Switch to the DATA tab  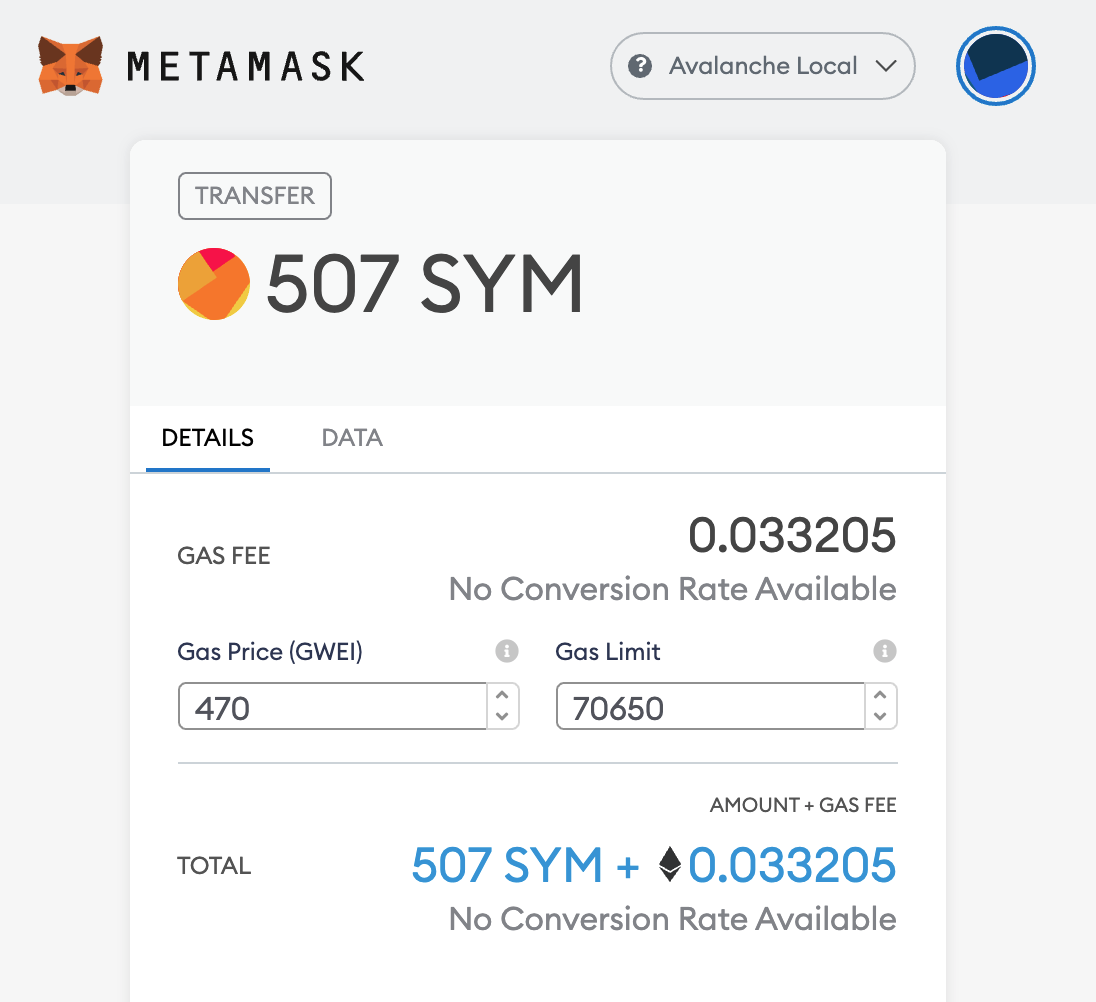[352, 437]
